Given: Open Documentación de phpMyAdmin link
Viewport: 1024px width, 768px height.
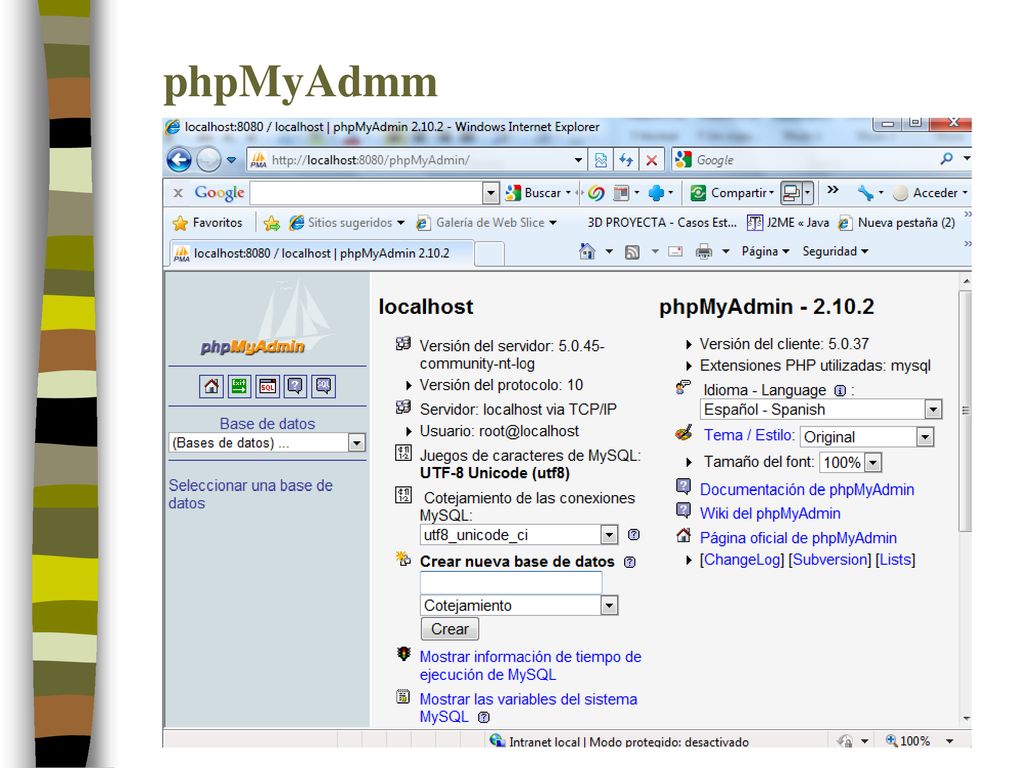Looking at the screenshot, I should tap(807, 490).
